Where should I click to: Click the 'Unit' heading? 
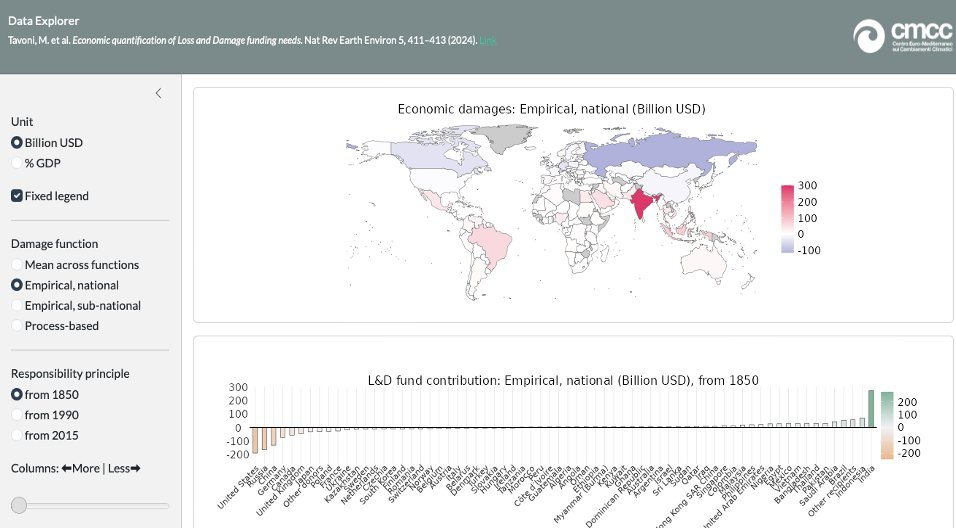(22, 122)
